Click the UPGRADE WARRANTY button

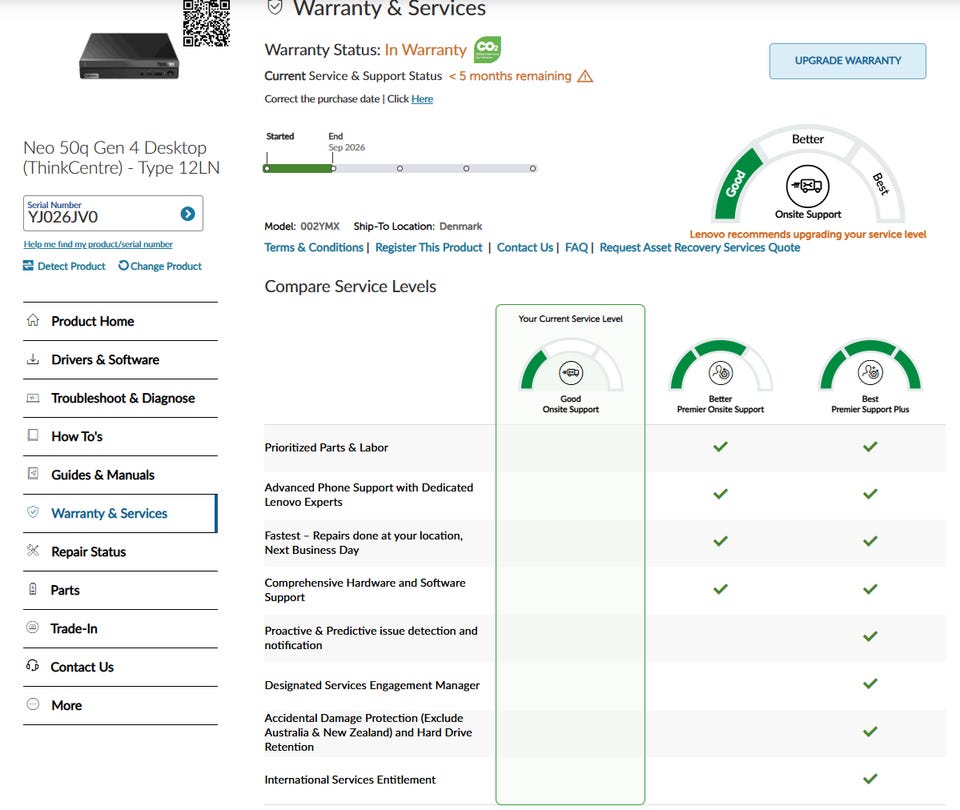tap(847, 61)
